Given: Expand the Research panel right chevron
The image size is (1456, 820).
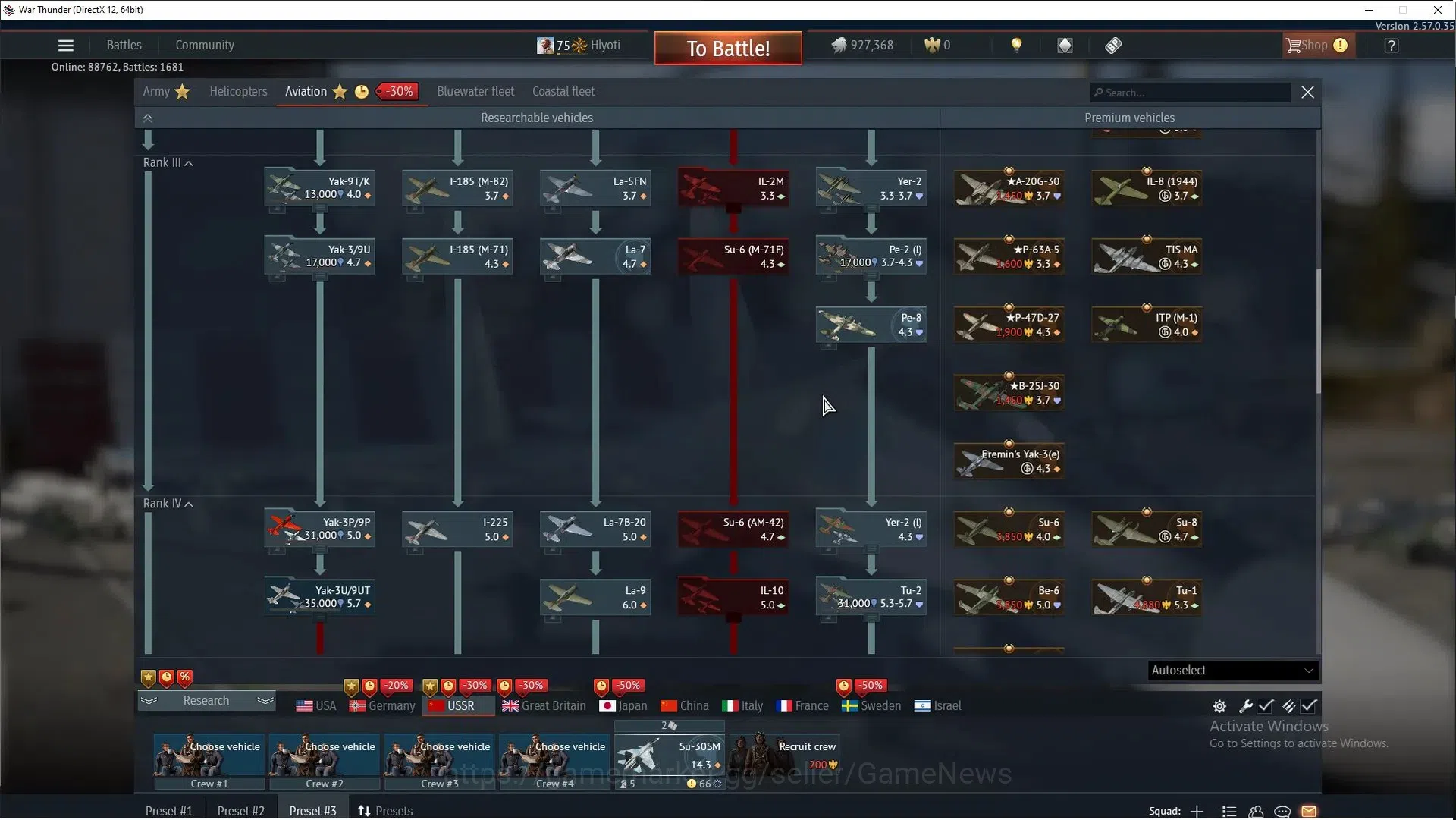Looking at the screenshot, I should (x=265, y=701).
